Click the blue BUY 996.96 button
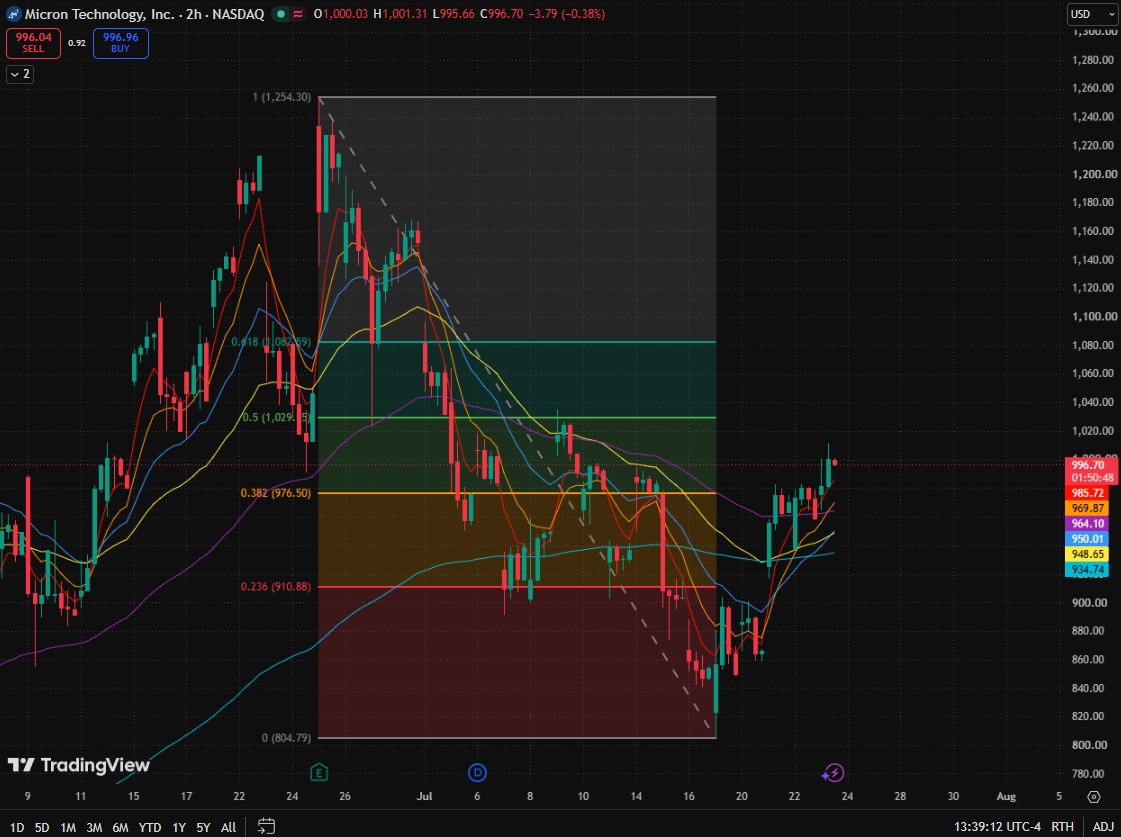1121x837 pixels. point(120,43)
